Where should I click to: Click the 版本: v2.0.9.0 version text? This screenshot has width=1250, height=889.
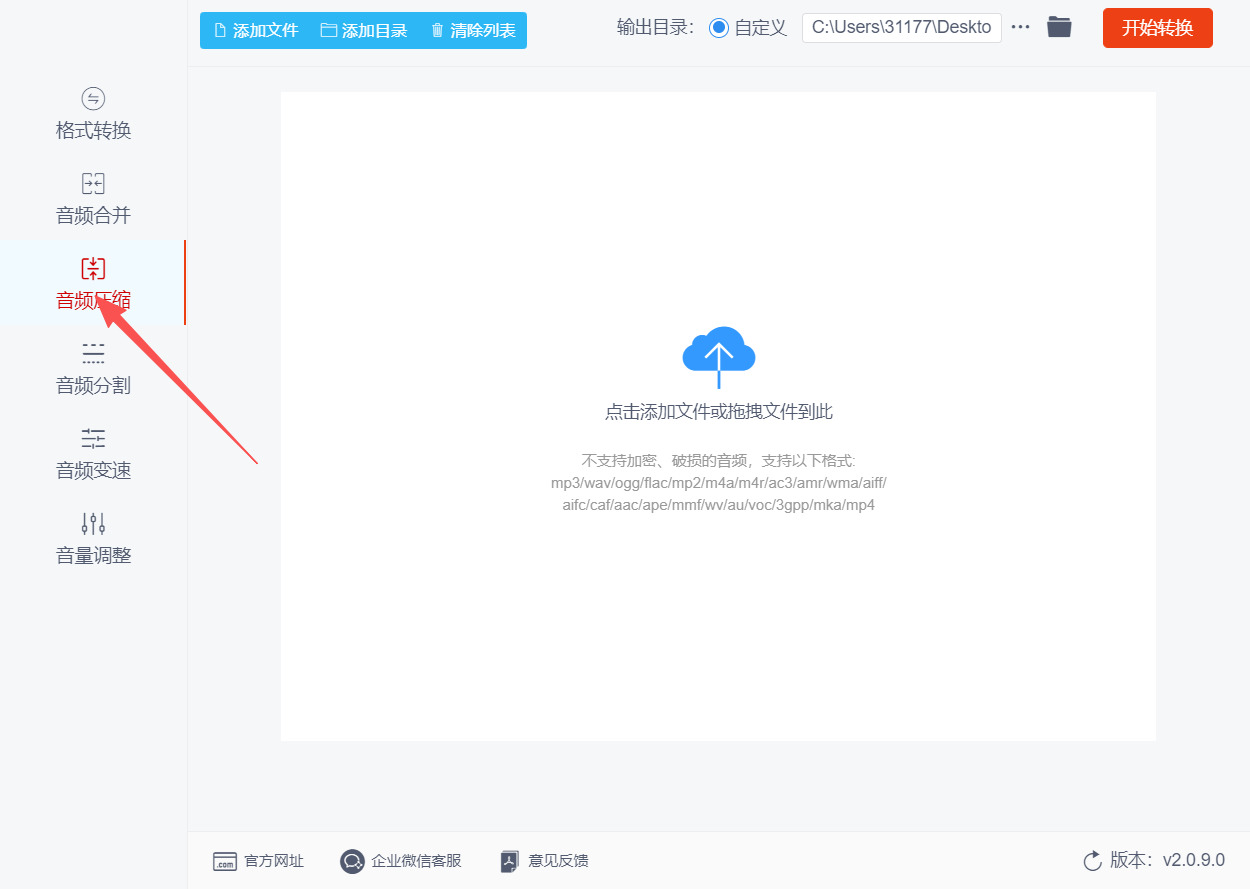tap(1167, 861)
